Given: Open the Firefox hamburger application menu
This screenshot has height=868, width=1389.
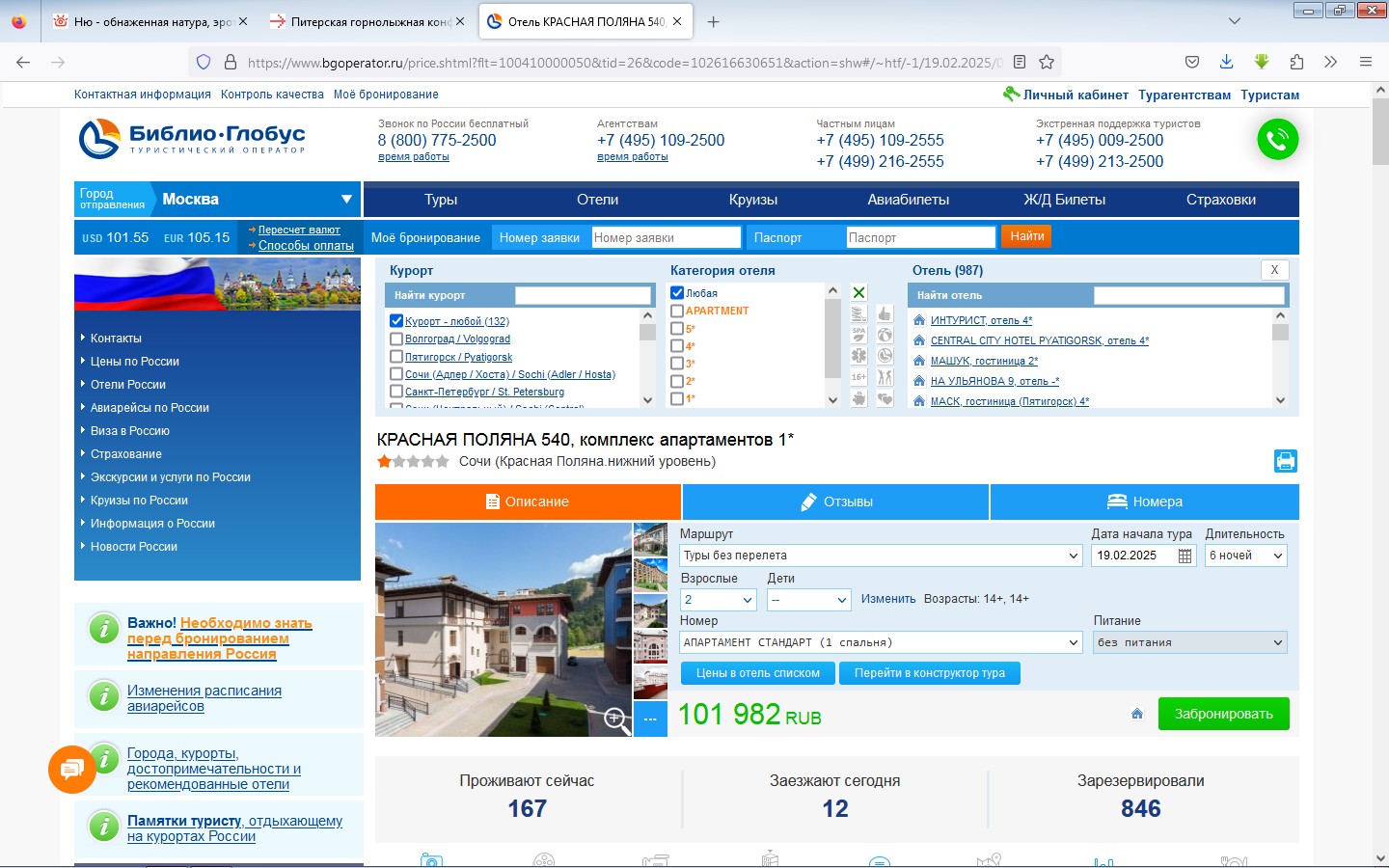Looking at the screenshot, I should point(1366,62).
